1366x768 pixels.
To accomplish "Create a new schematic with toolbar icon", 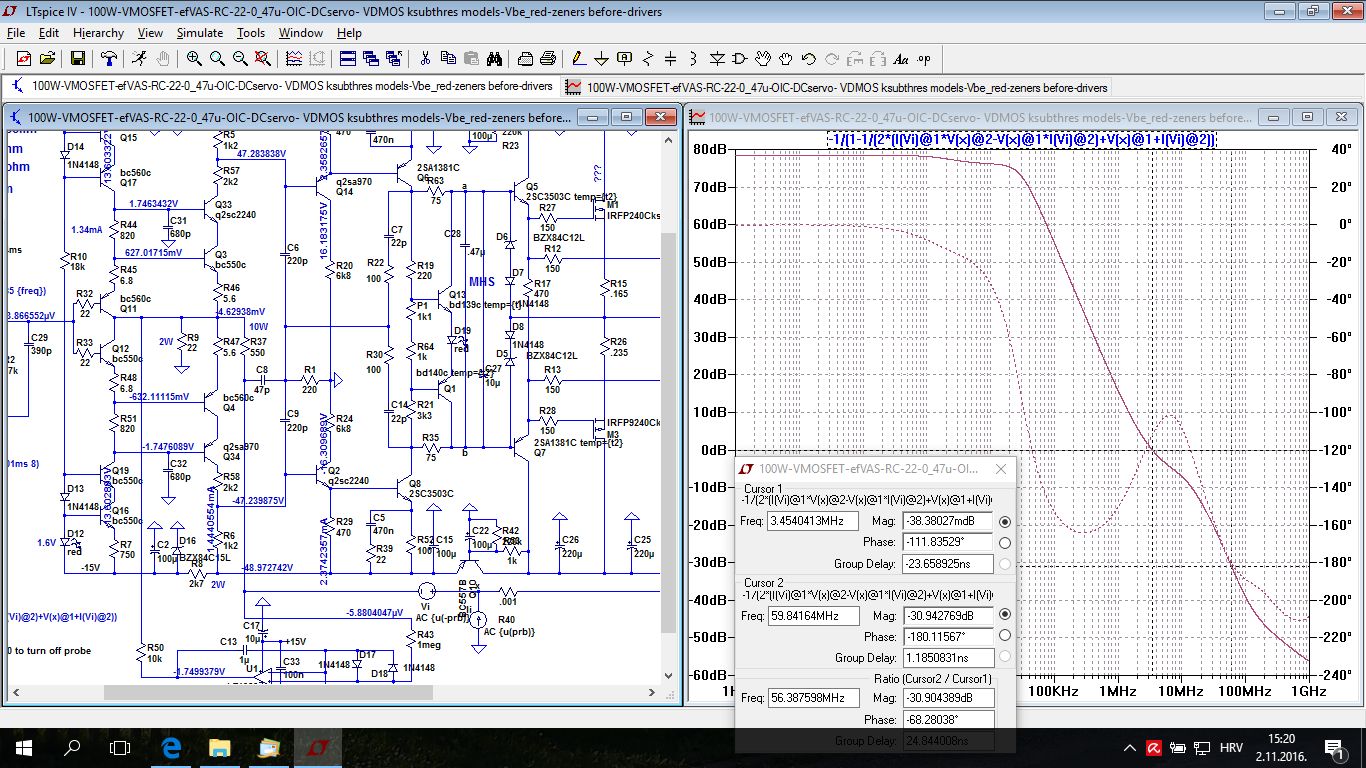I will click(x=23, y=58).
